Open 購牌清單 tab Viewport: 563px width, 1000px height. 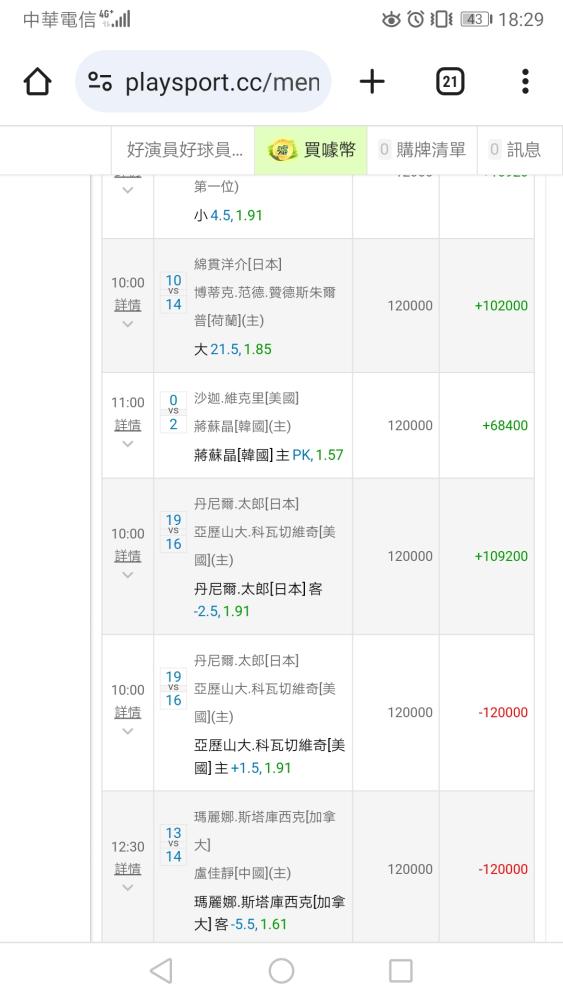click(x=422, y=151)
